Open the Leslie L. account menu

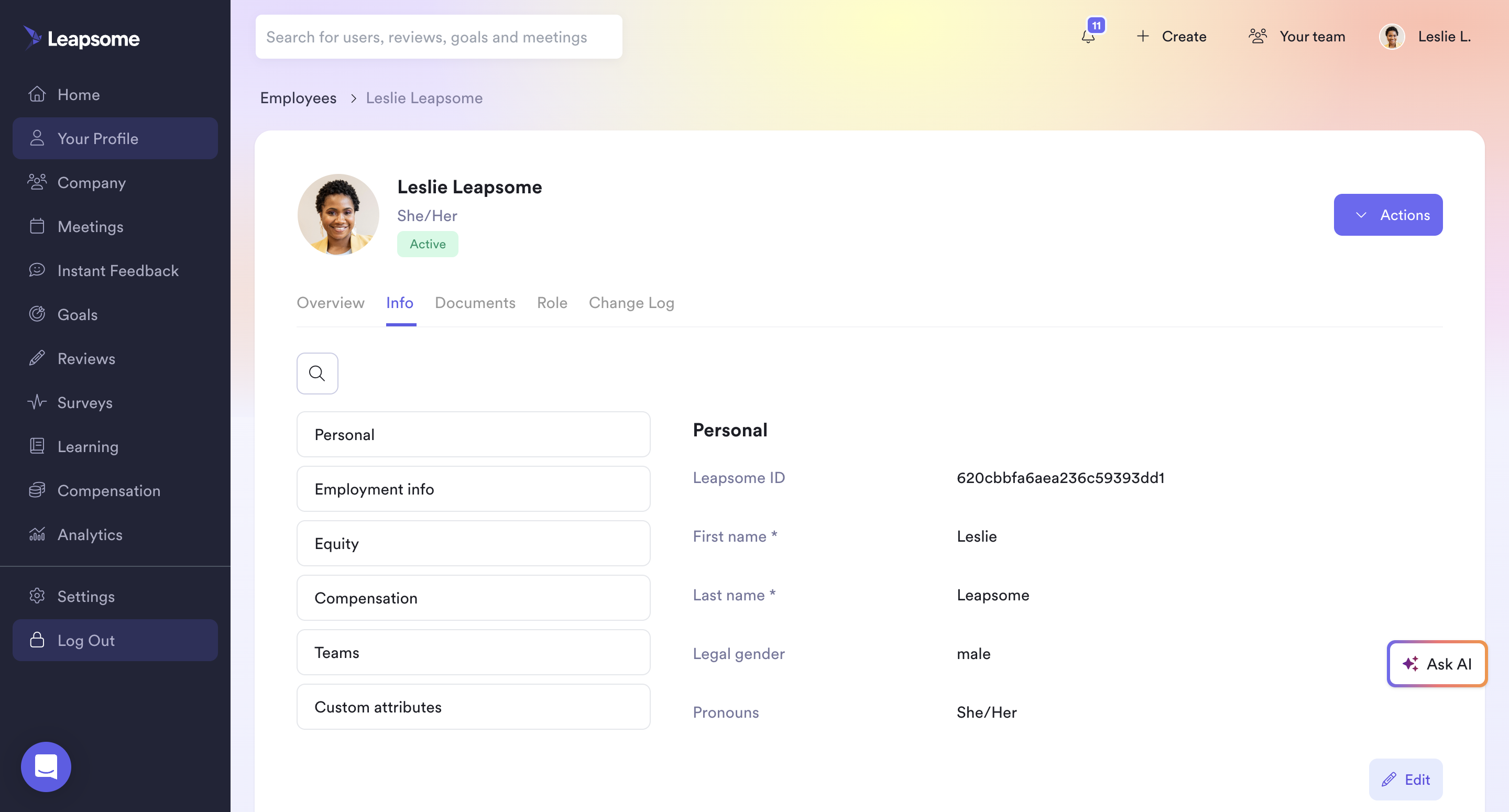[x=1444, y=36]
